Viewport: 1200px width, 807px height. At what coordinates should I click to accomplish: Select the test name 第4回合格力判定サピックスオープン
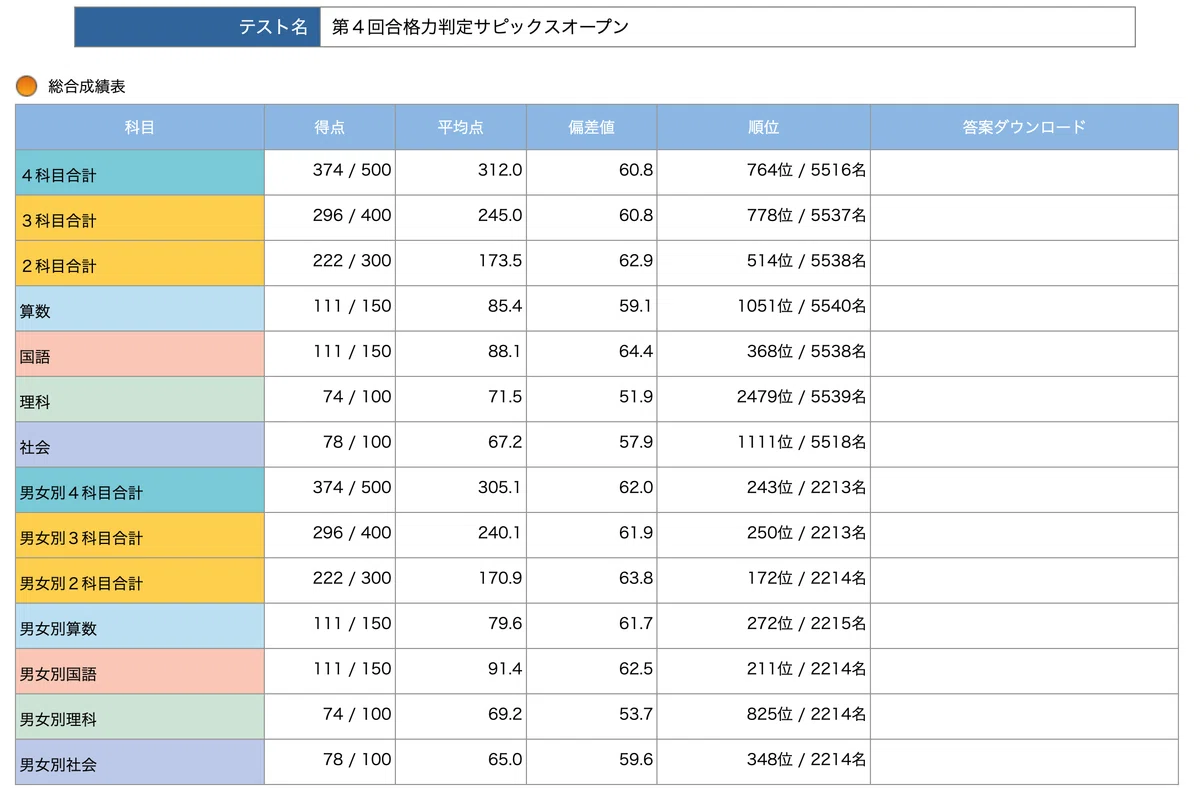point(480,27)
